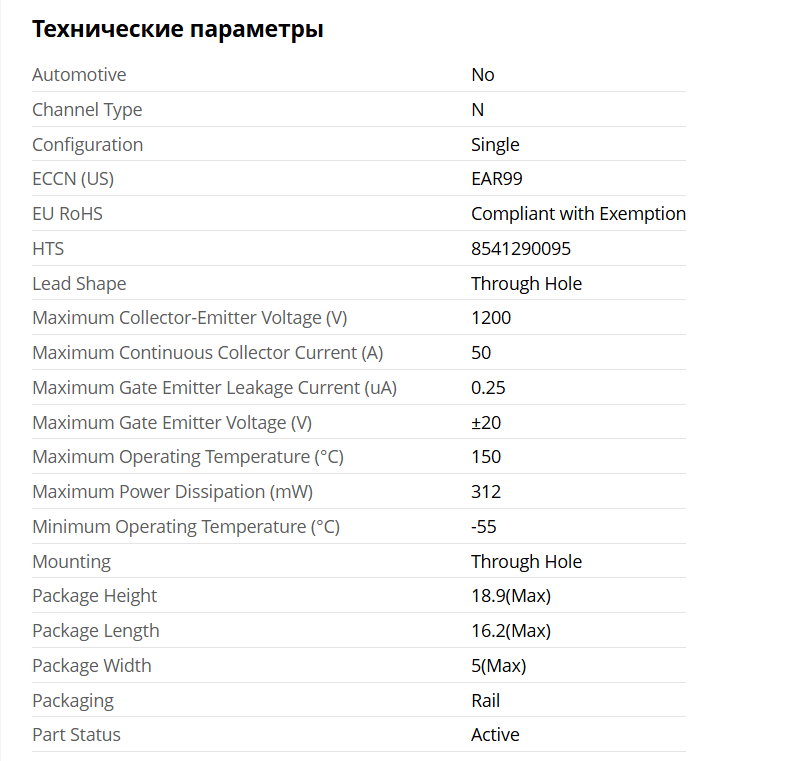Select the Configuration value Single
Viewport: 806px width, 761px height.
pos(495,144)
